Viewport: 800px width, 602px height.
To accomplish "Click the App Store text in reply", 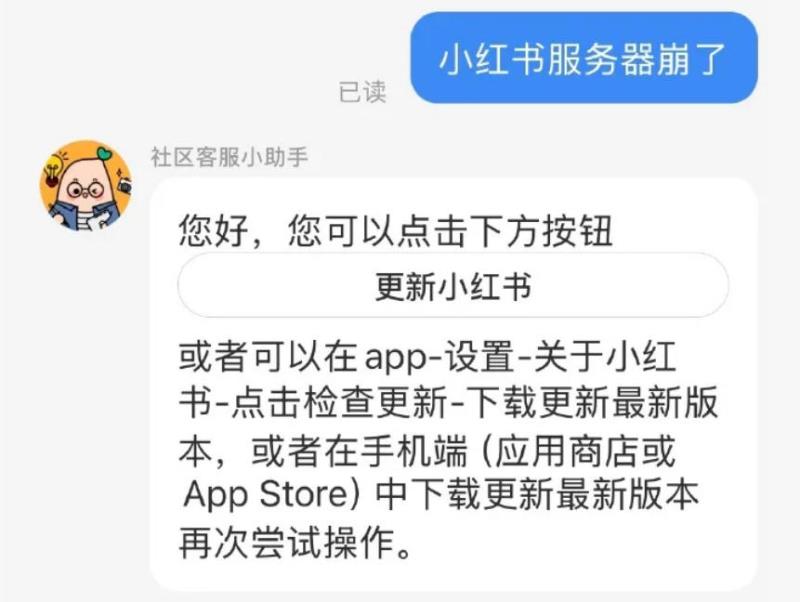I will click(265, 494).
